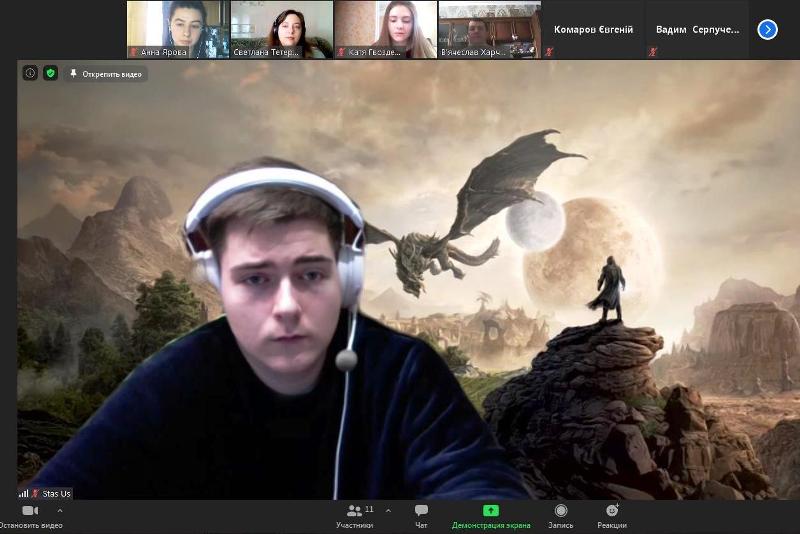Stop video with the camera icon
The image size is (800, 534).
[30, 511]
